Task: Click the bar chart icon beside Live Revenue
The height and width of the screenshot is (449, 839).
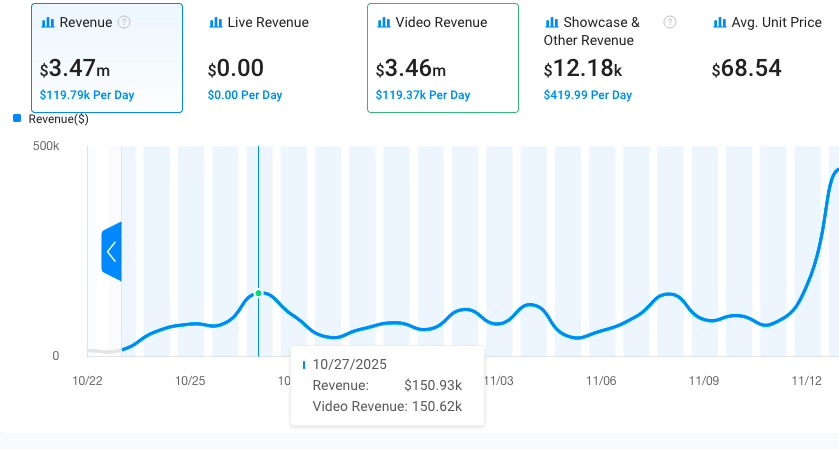Action: click(216, 22)
